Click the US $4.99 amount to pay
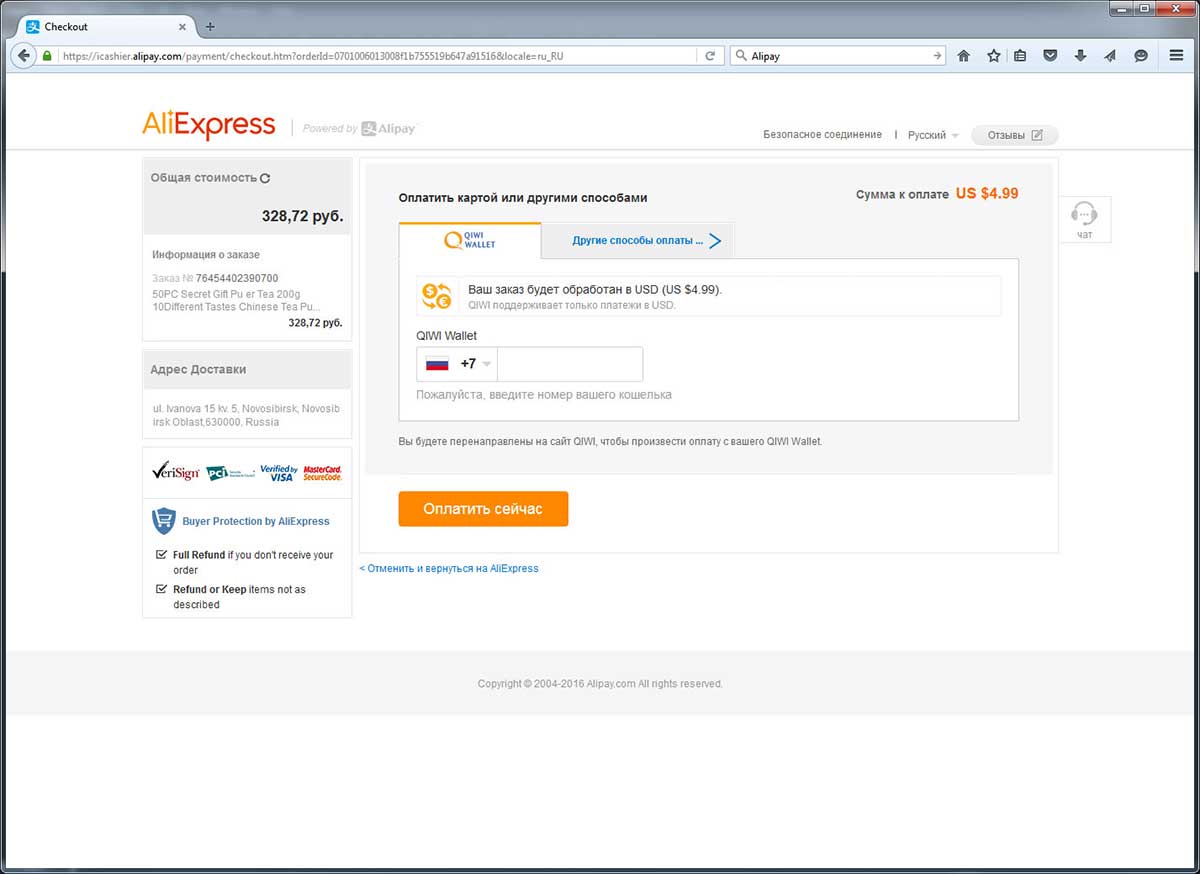The width and height of the screenshot is (1200, 874). pyautogui.click(x=987, y=193)
